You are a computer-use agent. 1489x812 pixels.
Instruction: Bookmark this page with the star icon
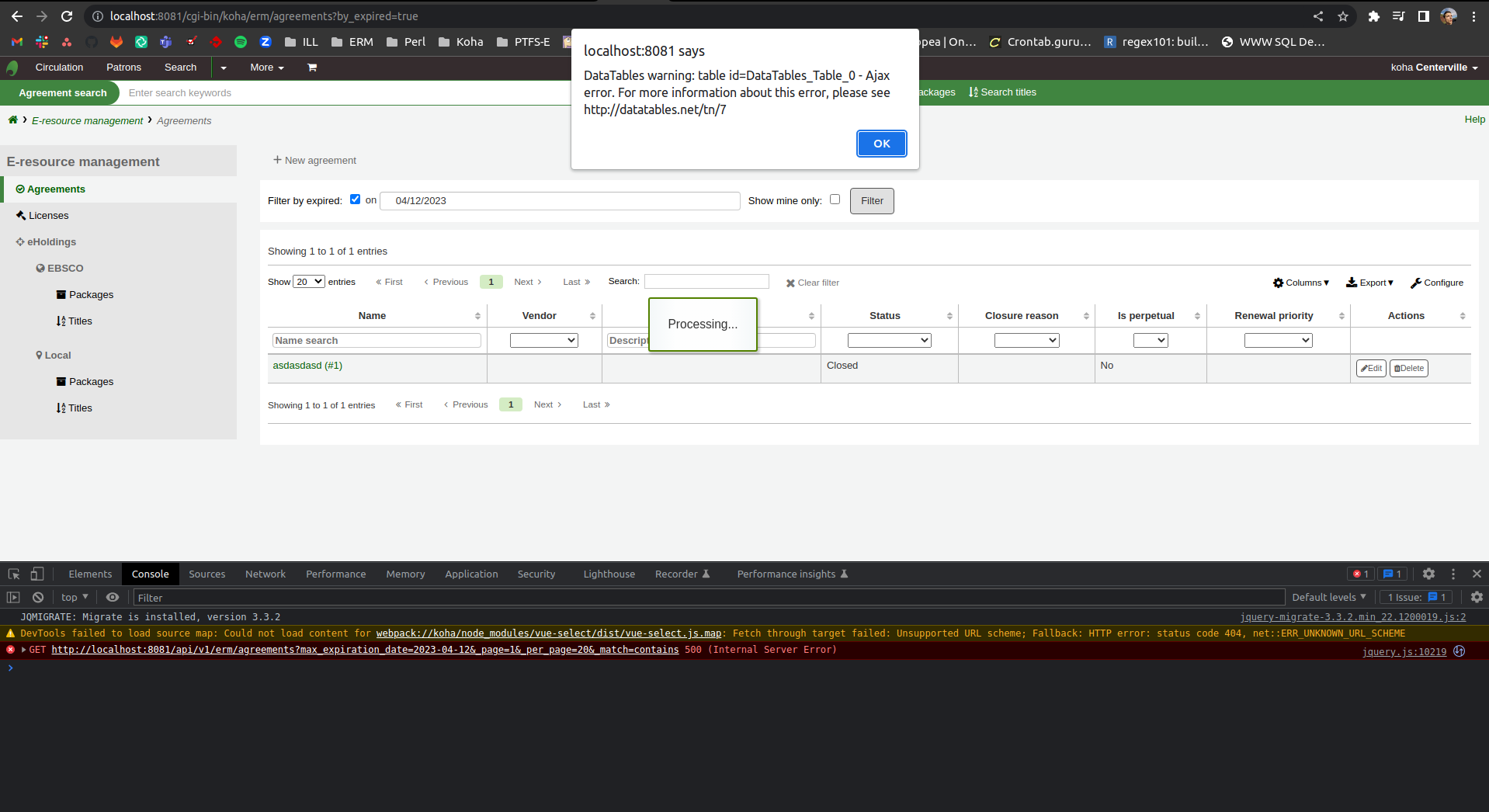click(1343, 16)
